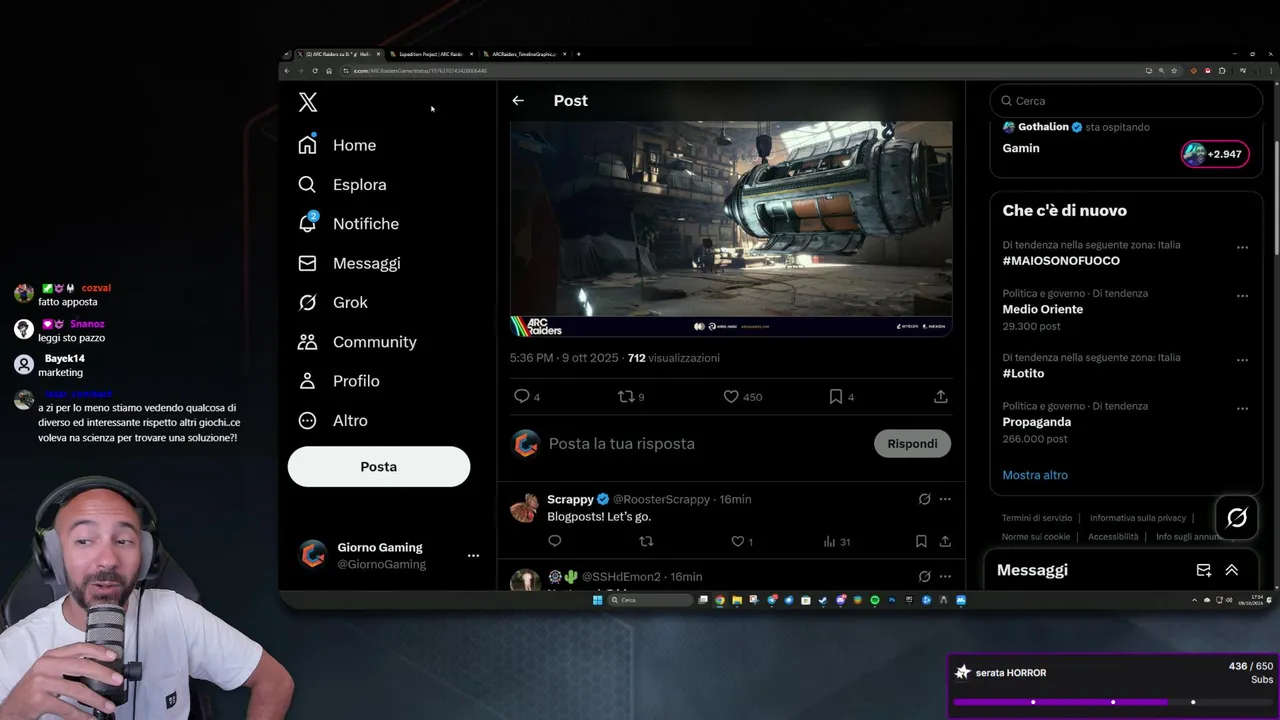Open Informativa sulla privacy link
Screen dimensions: 1280x720
pyautogui.click(x=1138, y=518)
